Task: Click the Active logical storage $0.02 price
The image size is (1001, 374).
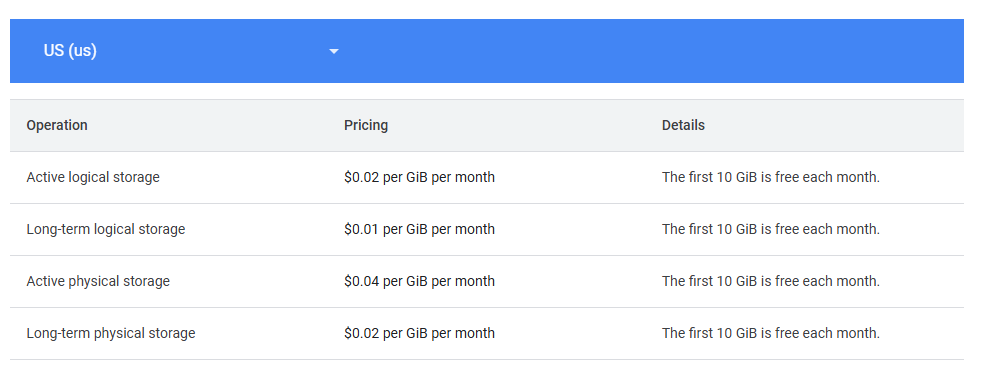Action: (419, 177)
